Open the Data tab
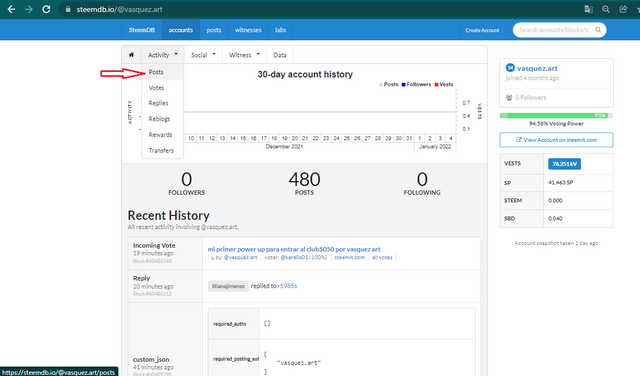 (x=280, y=55)
